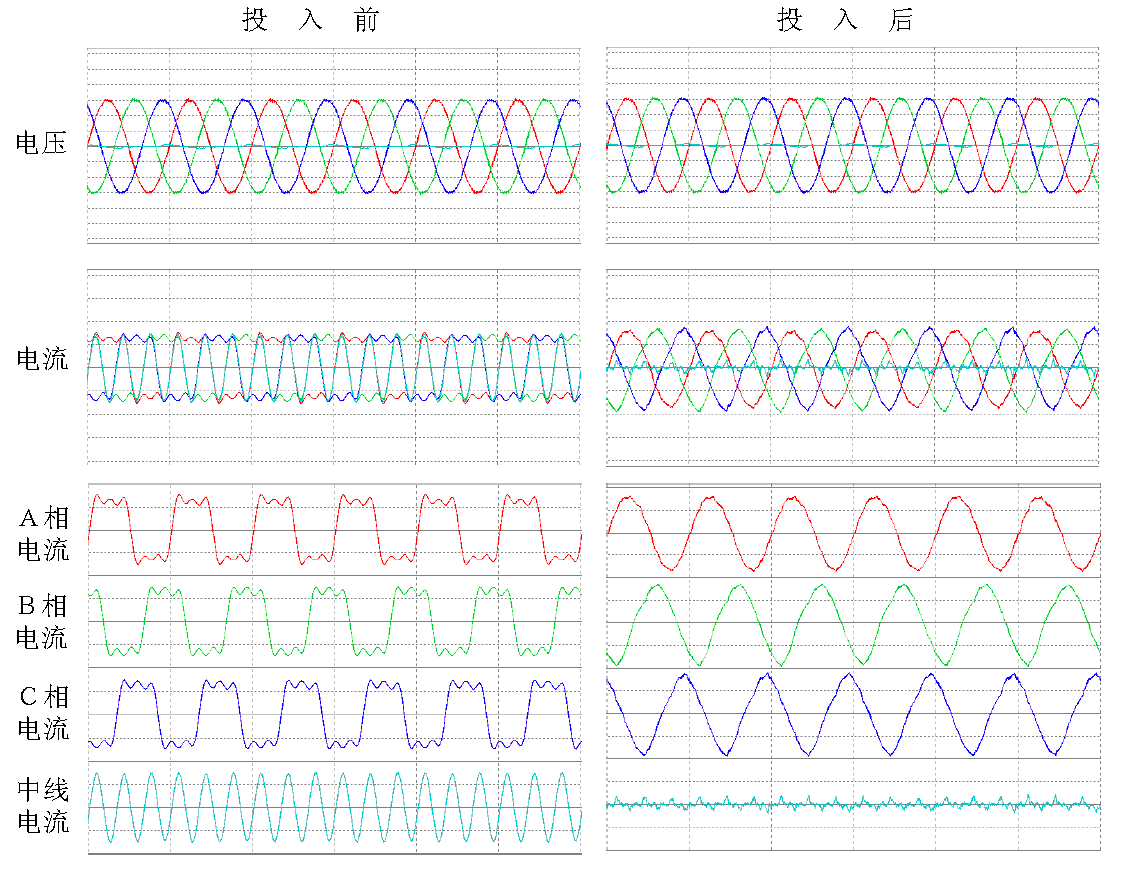The width and height of the screenshot is (1131, 871).
Task: Click the C相电流 label
Action: tap(43, 713)
